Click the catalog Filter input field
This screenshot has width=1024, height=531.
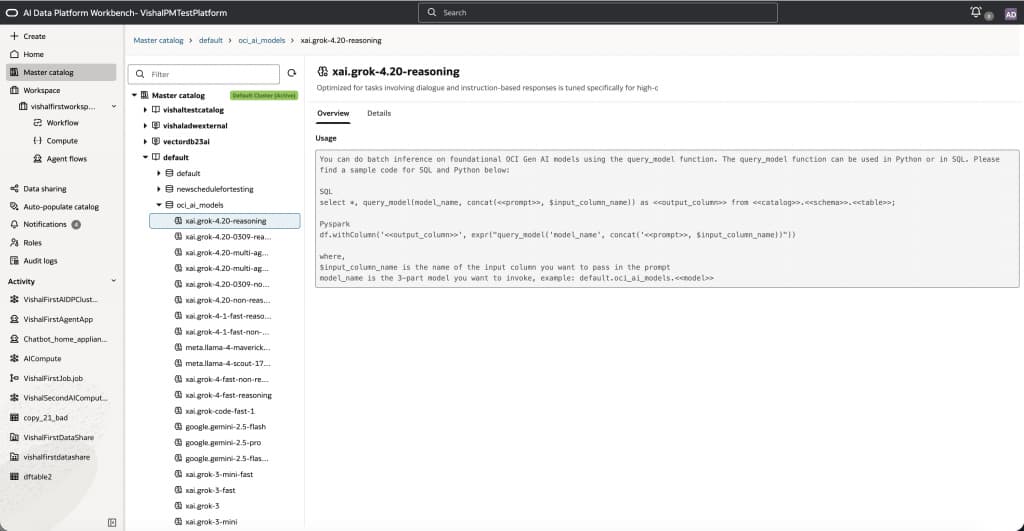click(210, 74)
